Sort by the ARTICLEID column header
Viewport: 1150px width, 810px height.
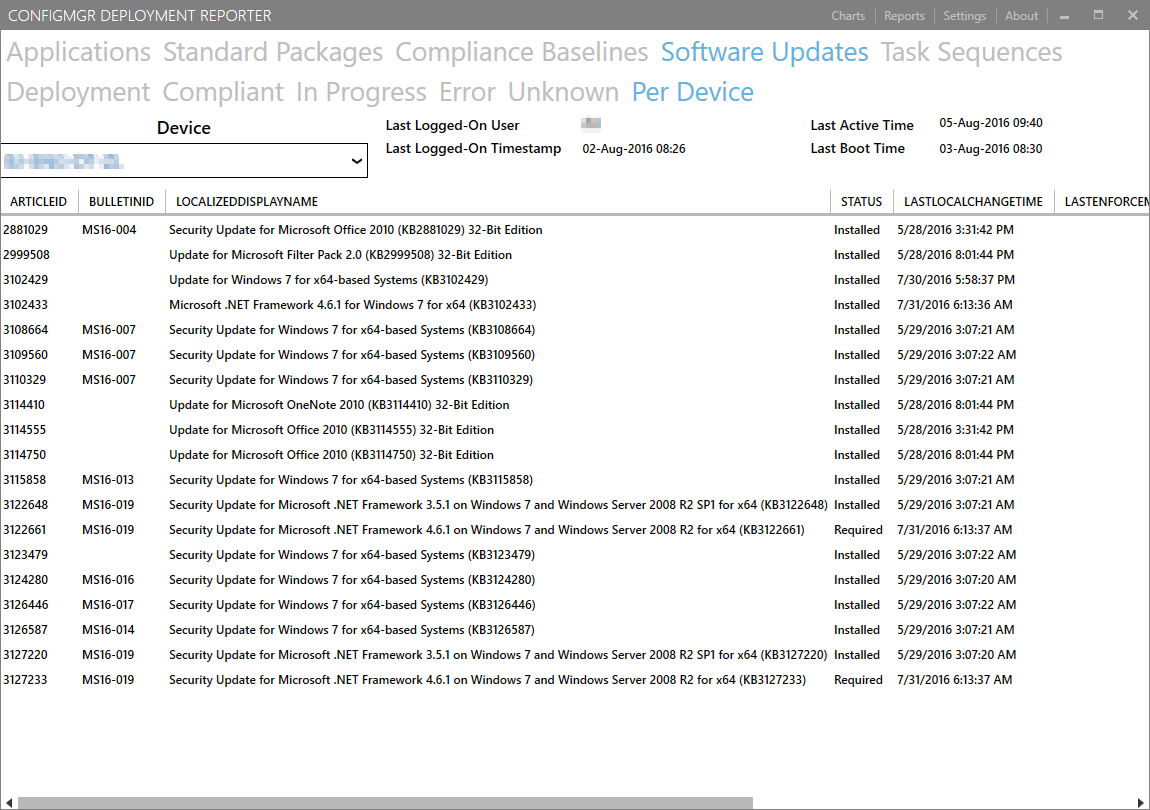pyautogui.click(x=38, y=202)
